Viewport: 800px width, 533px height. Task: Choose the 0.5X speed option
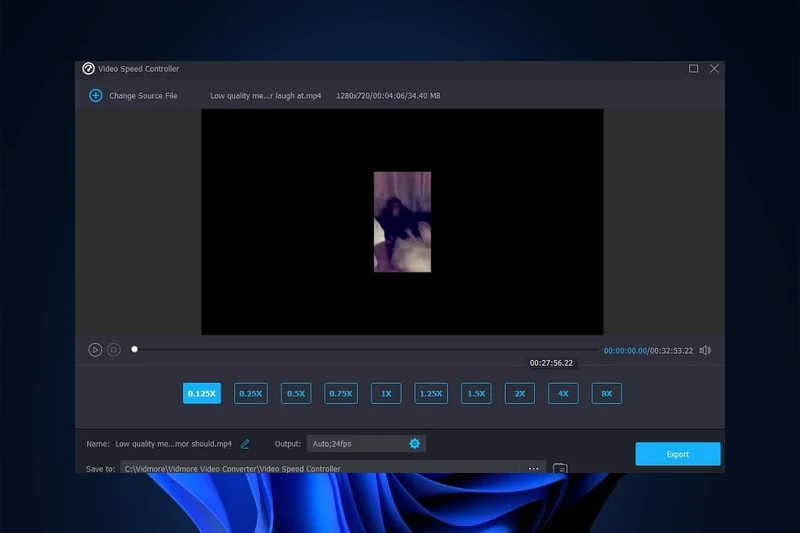[296, 393]
